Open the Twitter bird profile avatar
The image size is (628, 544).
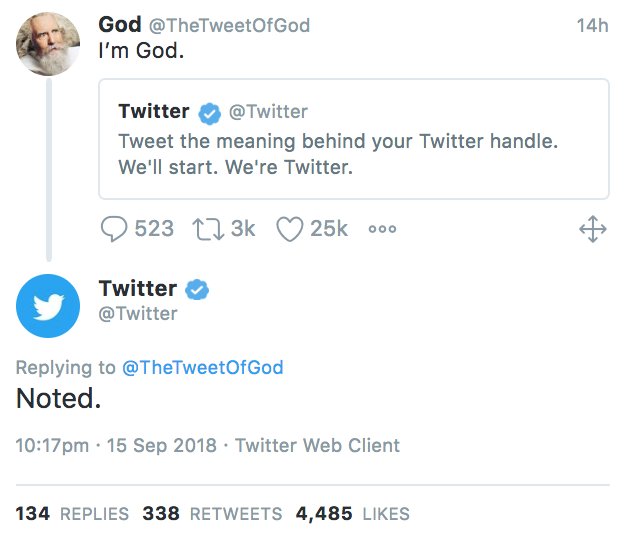pos(48,306)
